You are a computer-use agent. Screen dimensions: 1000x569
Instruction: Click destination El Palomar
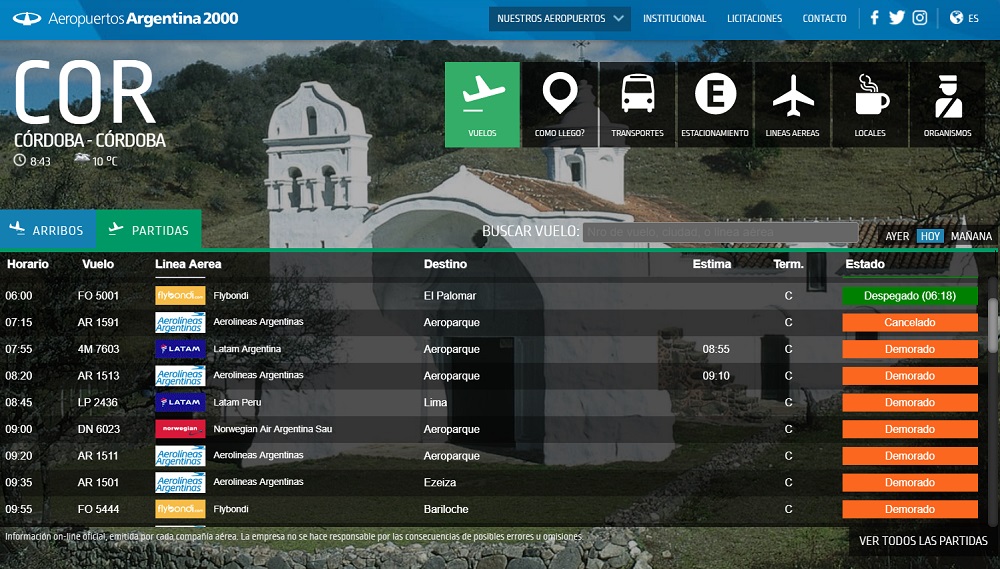450,295
